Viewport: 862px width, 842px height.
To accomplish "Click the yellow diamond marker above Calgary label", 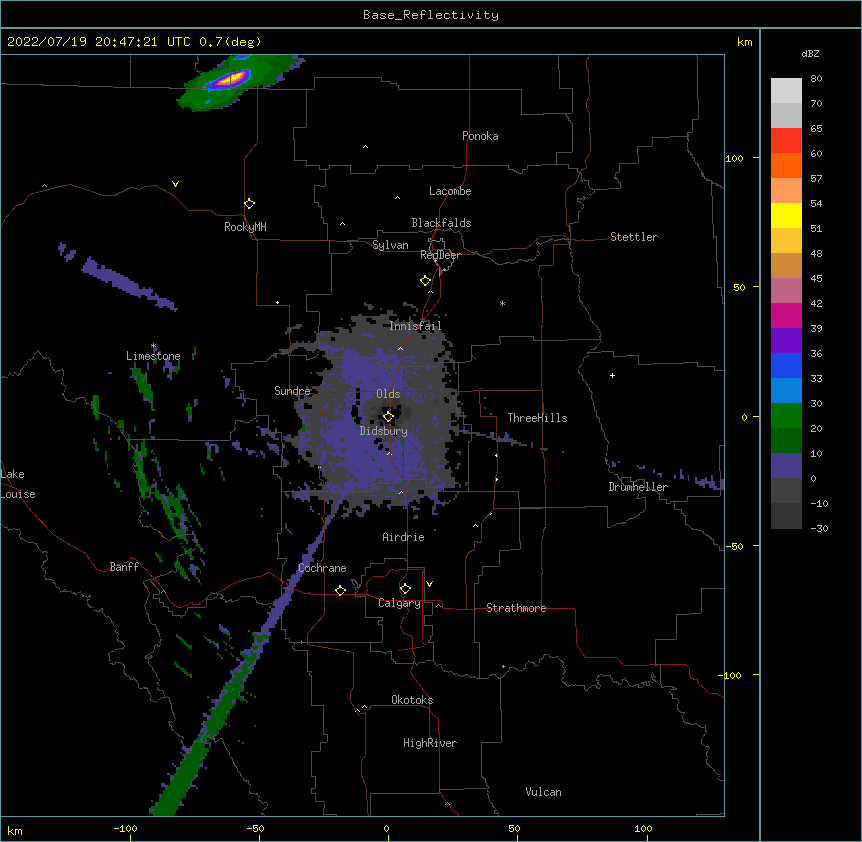I will 405,589.
